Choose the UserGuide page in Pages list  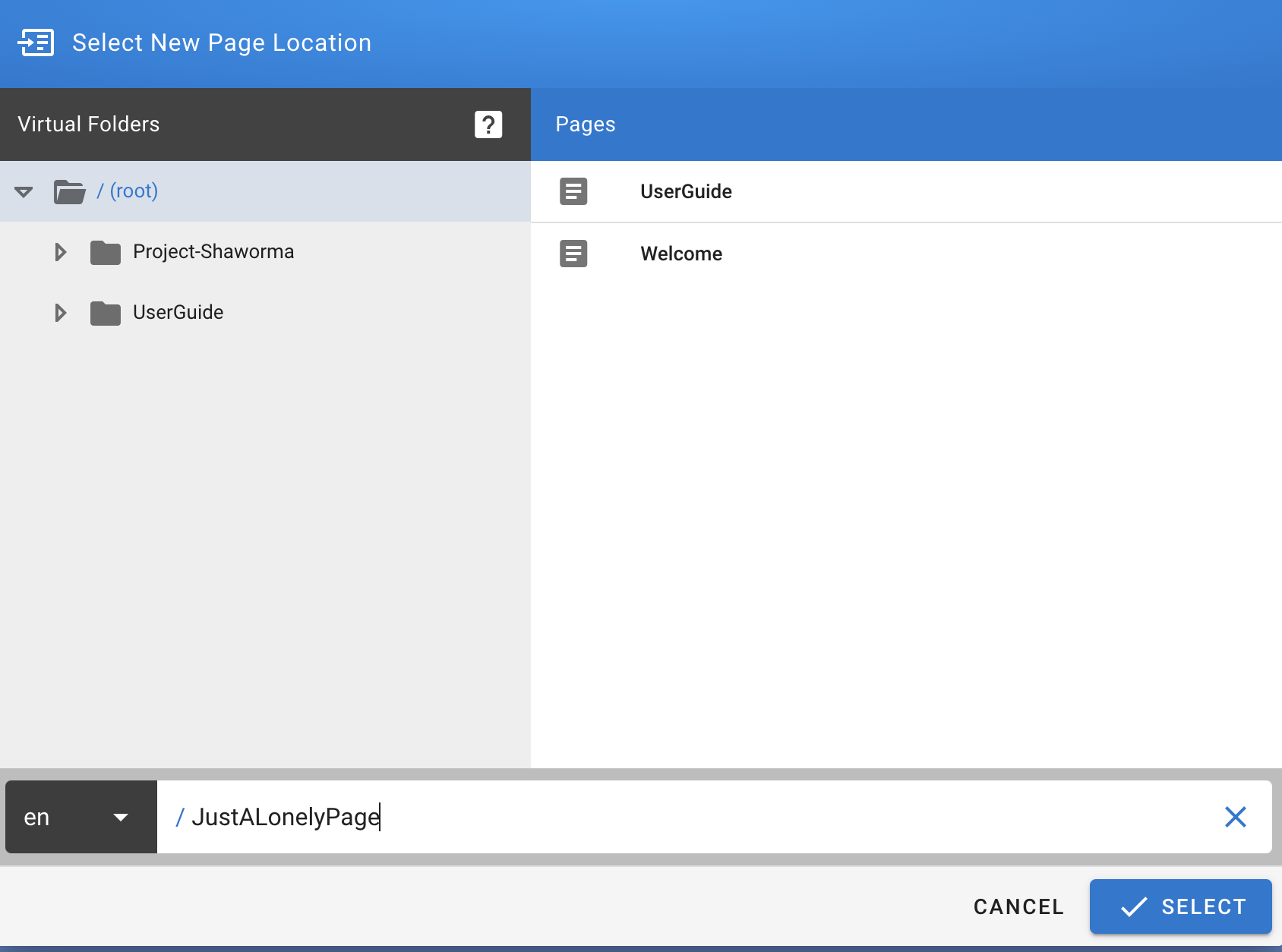click(x=686, y=191)
